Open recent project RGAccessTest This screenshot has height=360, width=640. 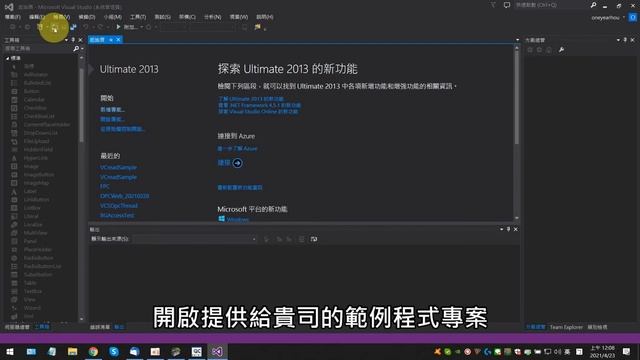click(117, 215)
